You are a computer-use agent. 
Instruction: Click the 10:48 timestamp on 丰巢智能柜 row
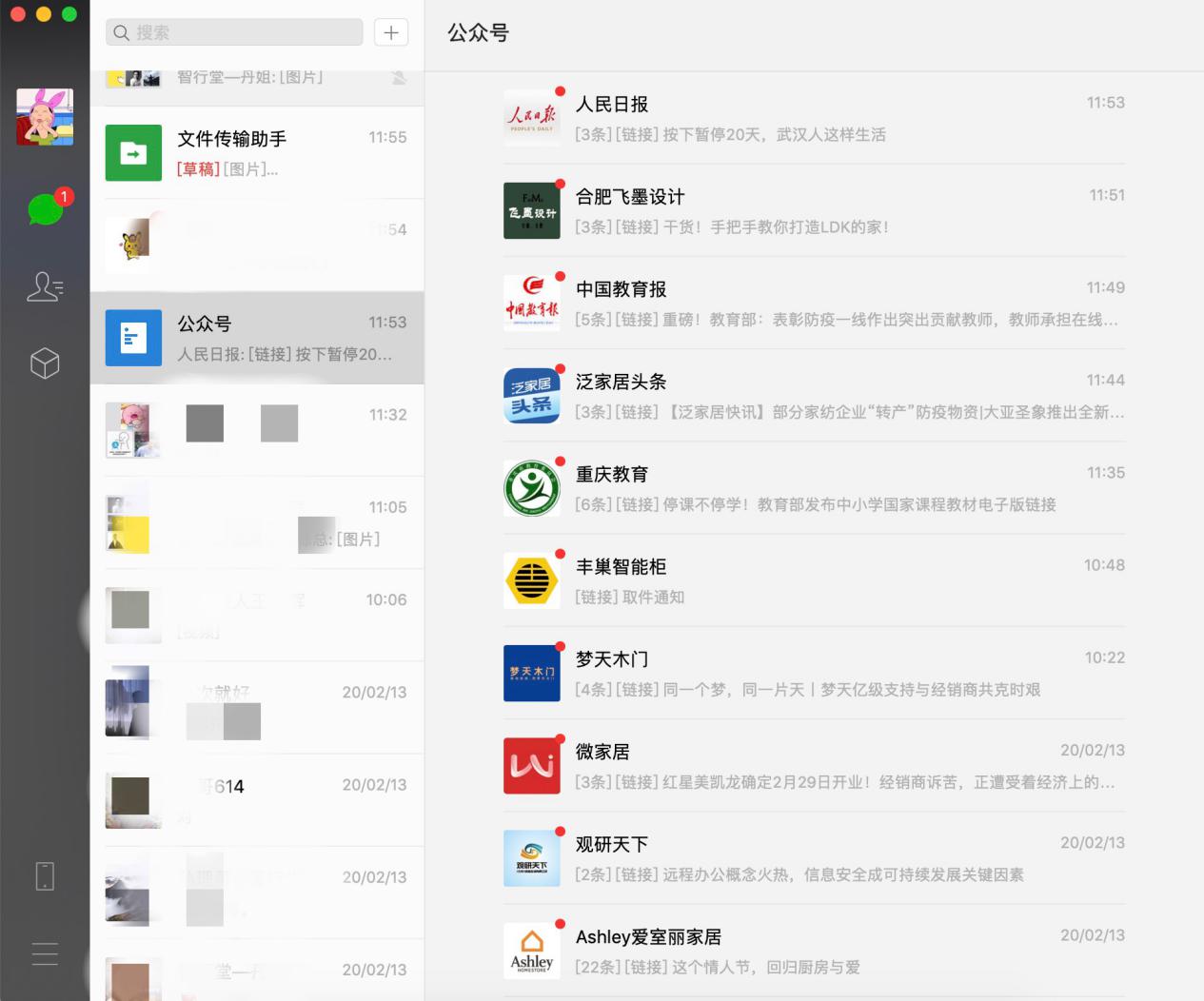(x=1104, y=564)
